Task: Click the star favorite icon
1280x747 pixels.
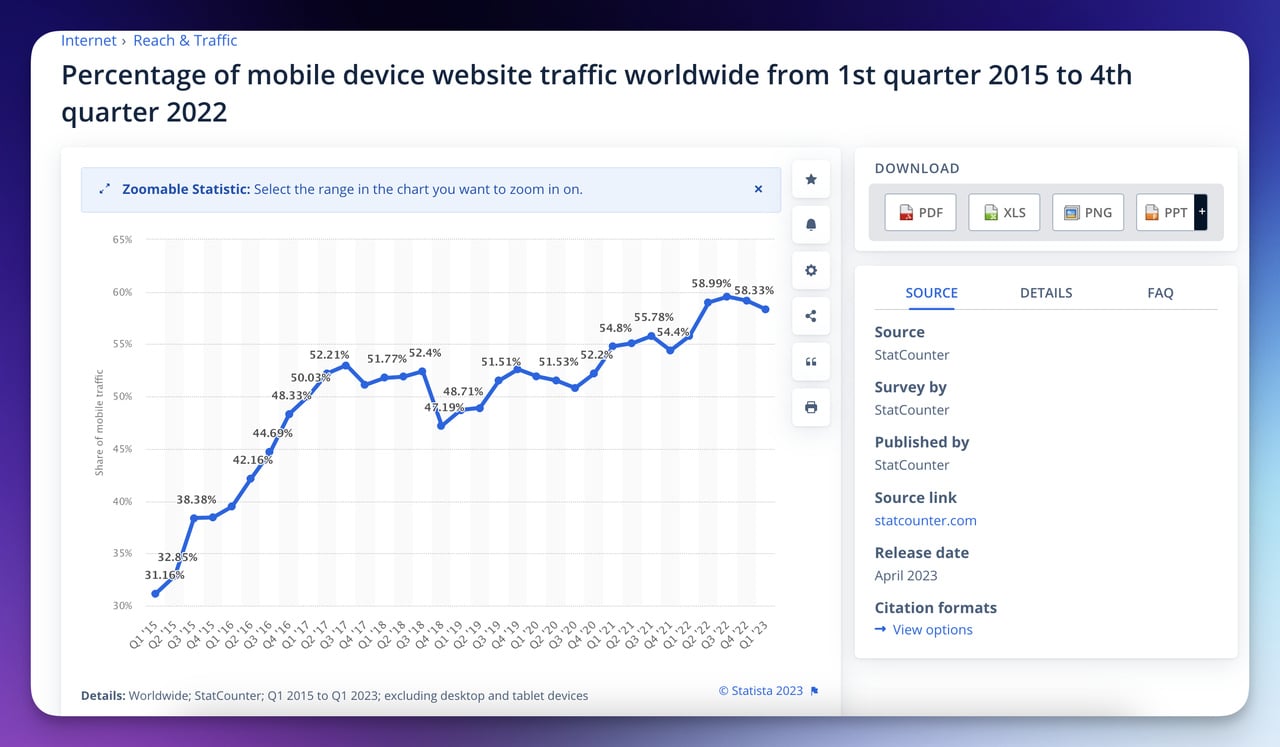Action: point(810,179)
